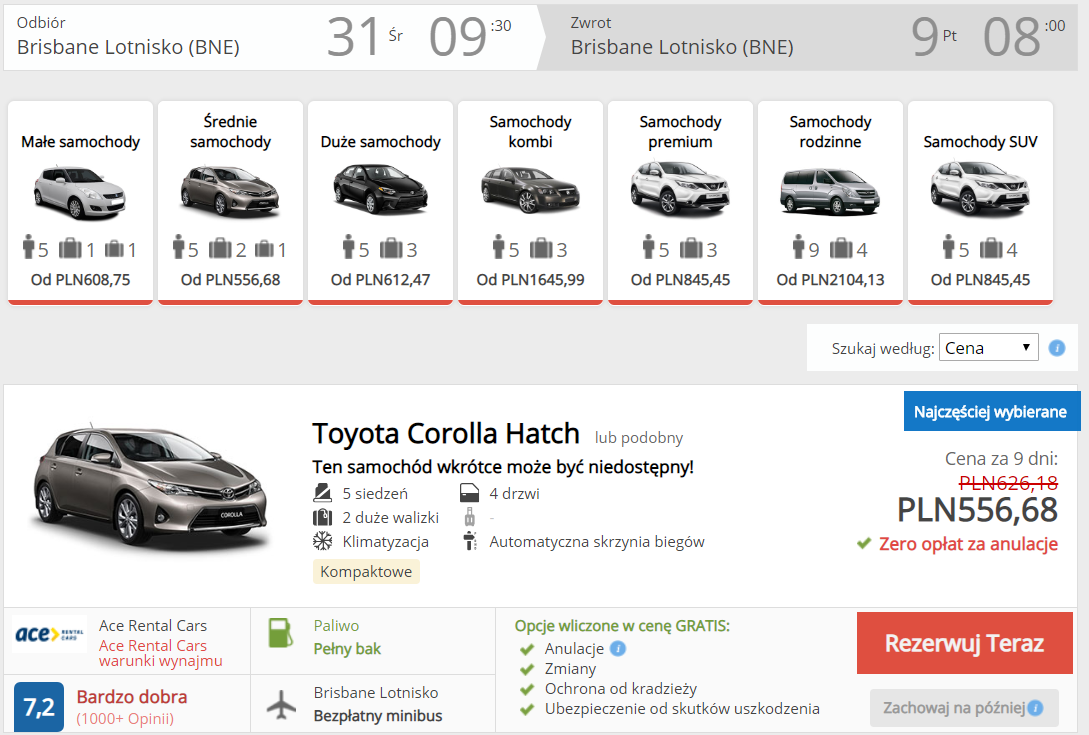Open the 1000+ Opinii reviews link

tap(125, 718)
